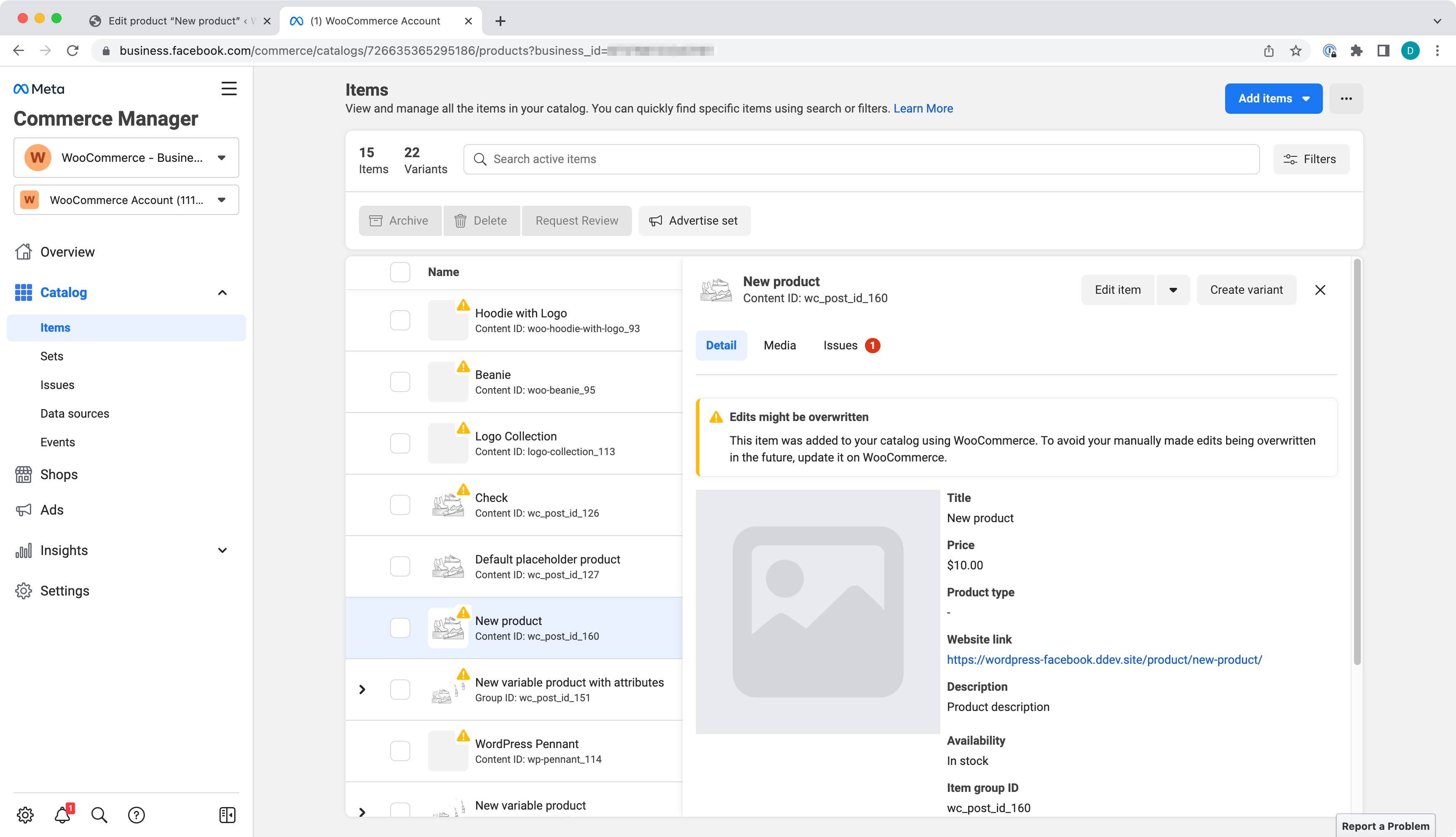Open the Add items dropdown arrow

(x=1307, y=98)
